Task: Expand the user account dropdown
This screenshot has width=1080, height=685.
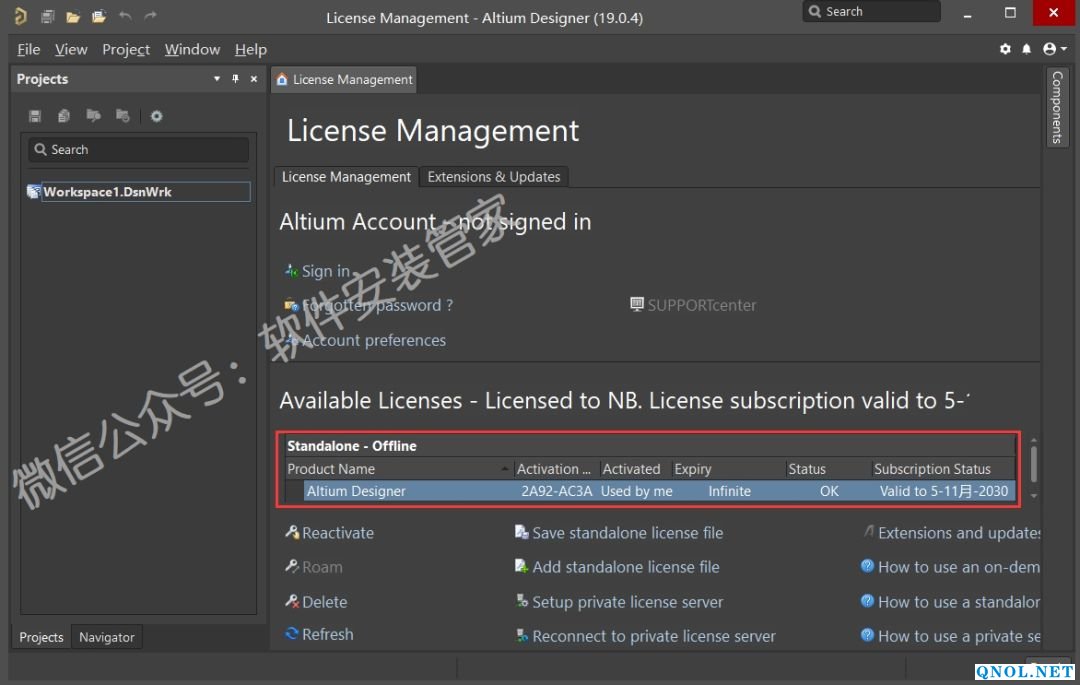Action: [x=1054, y=49]
